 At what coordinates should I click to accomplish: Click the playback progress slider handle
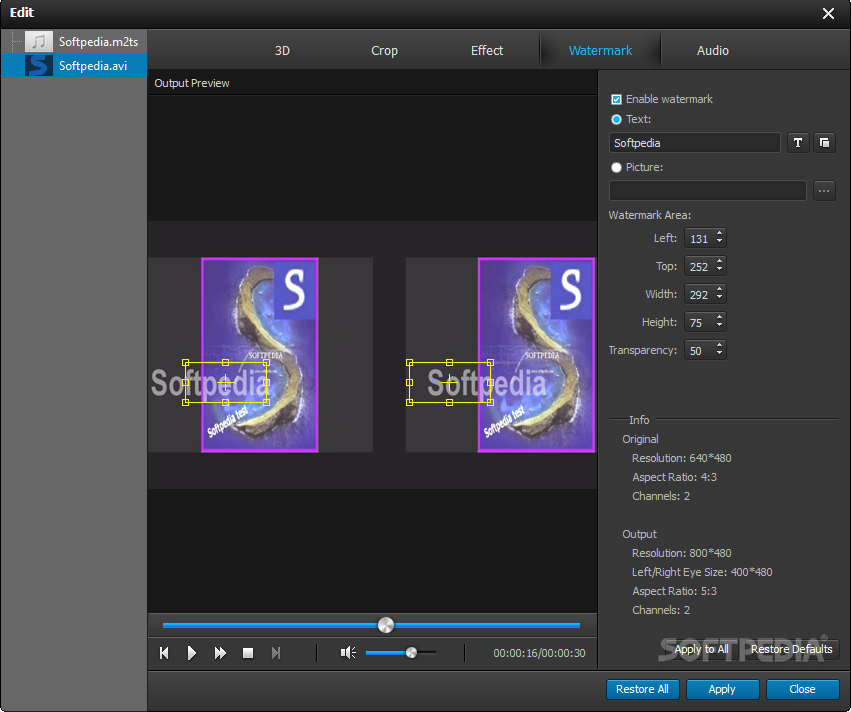click(x=386, y=625)
